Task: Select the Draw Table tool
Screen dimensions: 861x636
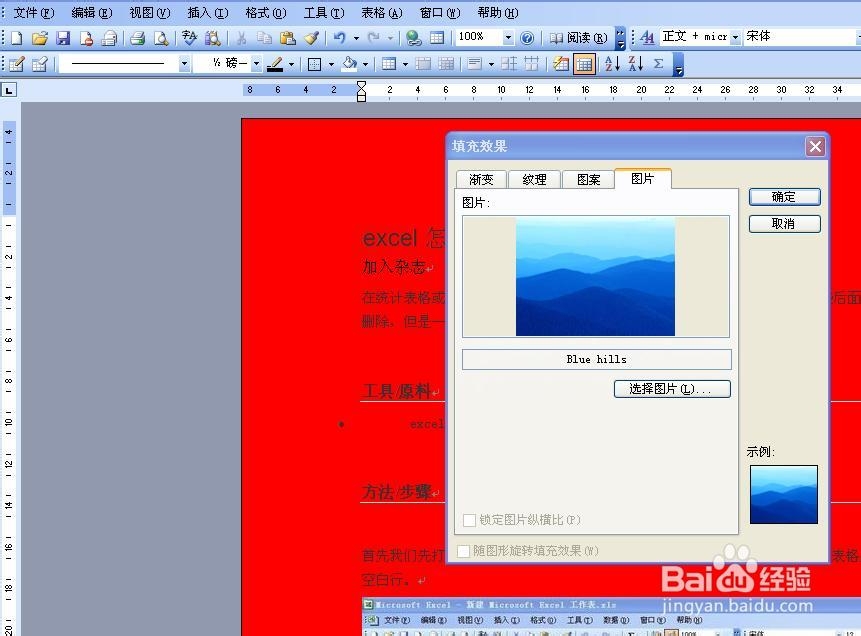Action: 14,64
